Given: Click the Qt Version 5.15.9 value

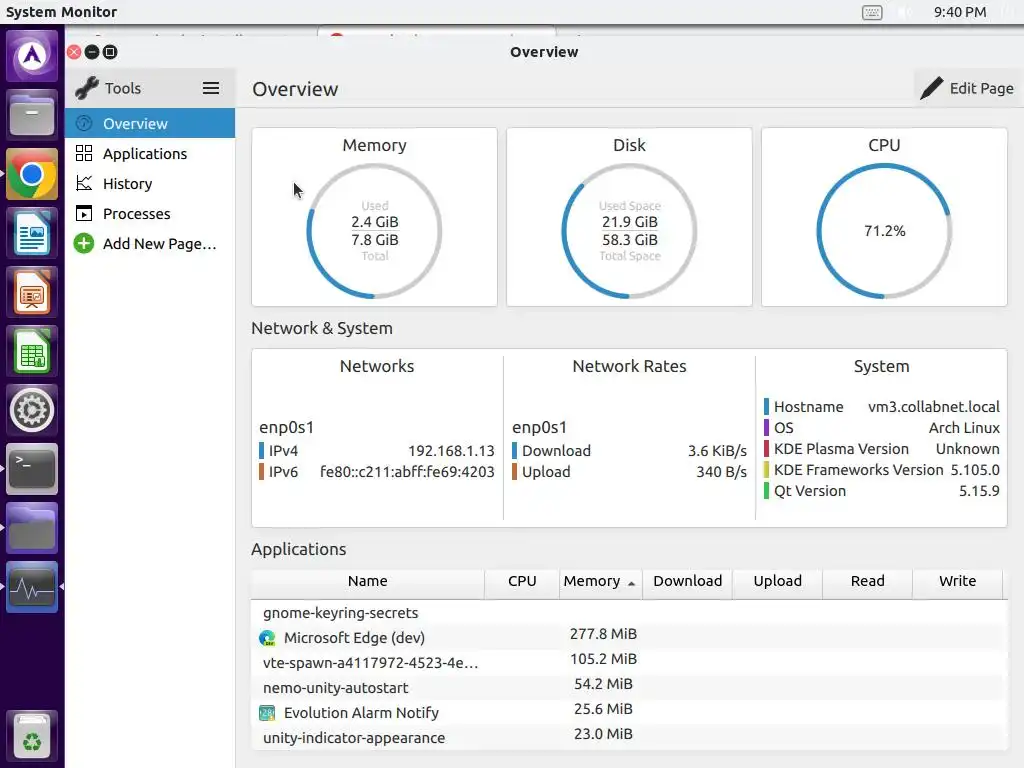Looking at the screenshot, I should 979,490.
